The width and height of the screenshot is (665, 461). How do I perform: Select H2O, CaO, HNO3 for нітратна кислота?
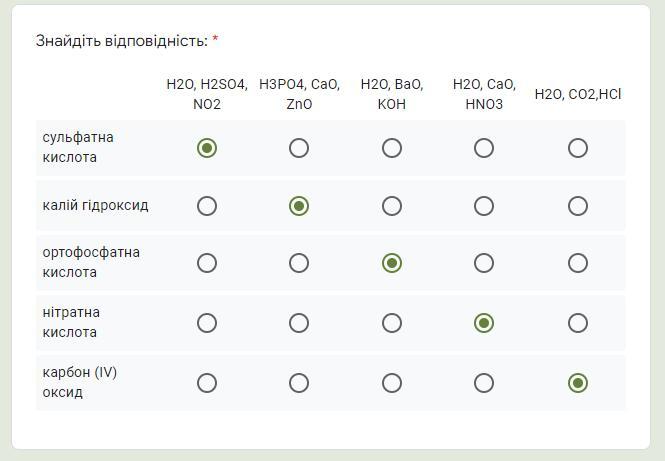pyautogui.click(x=484, y=323)
